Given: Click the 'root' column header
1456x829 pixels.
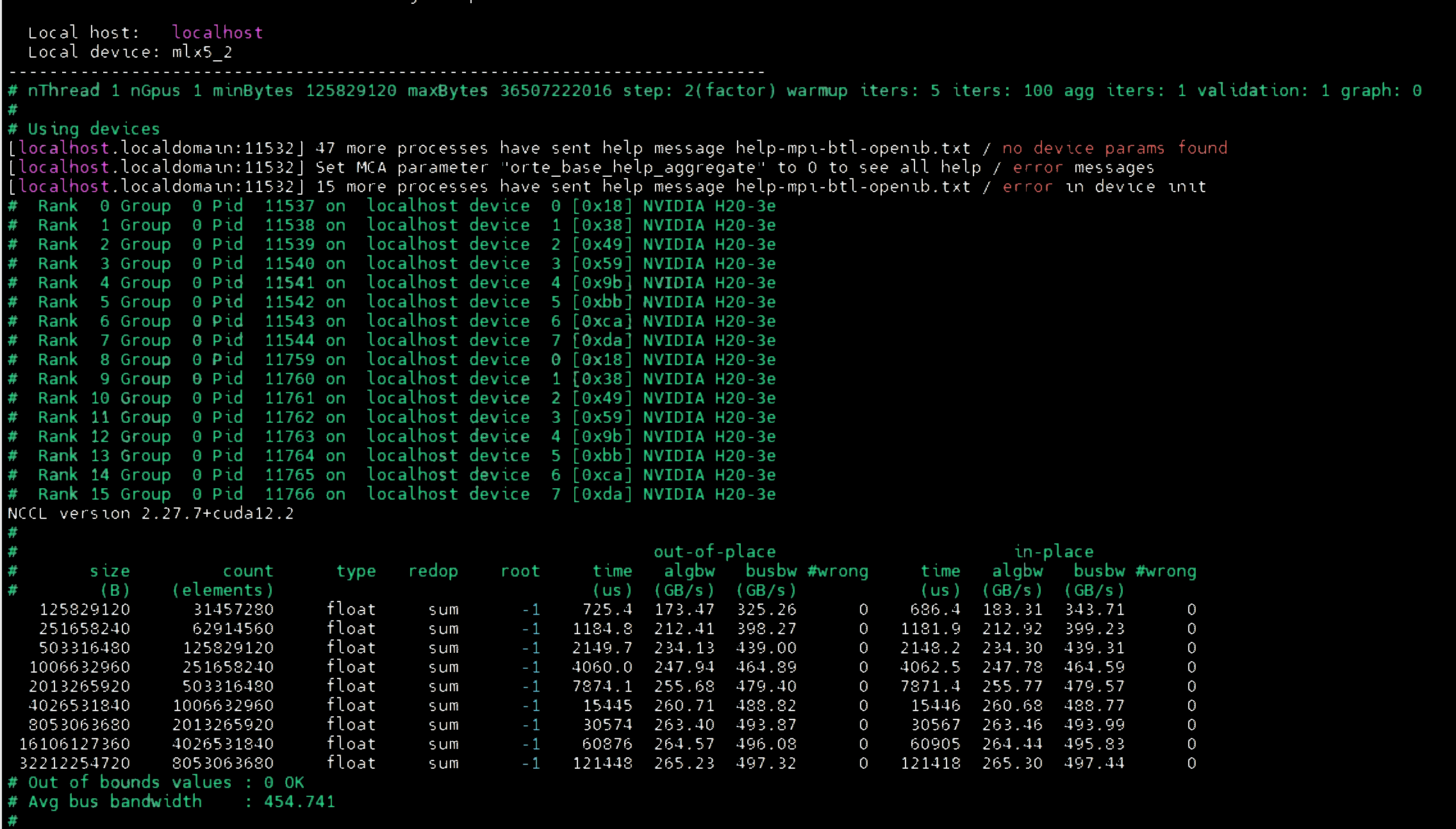Looking at the screenshot, I should click(520, 571).
